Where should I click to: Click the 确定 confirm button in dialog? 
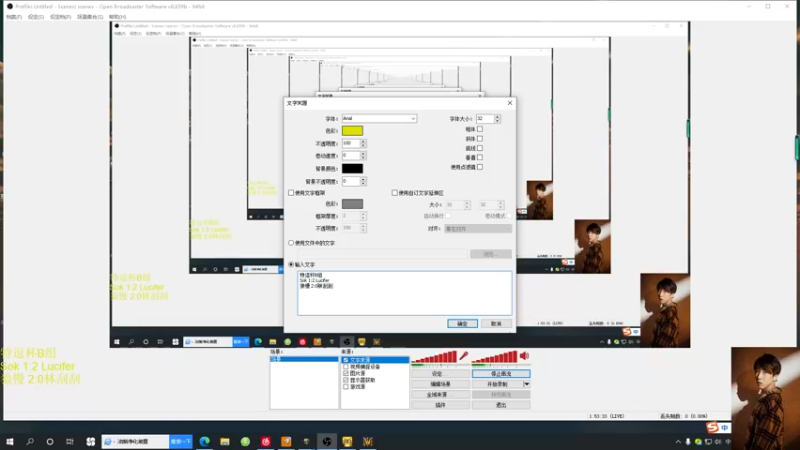point(462,323)
